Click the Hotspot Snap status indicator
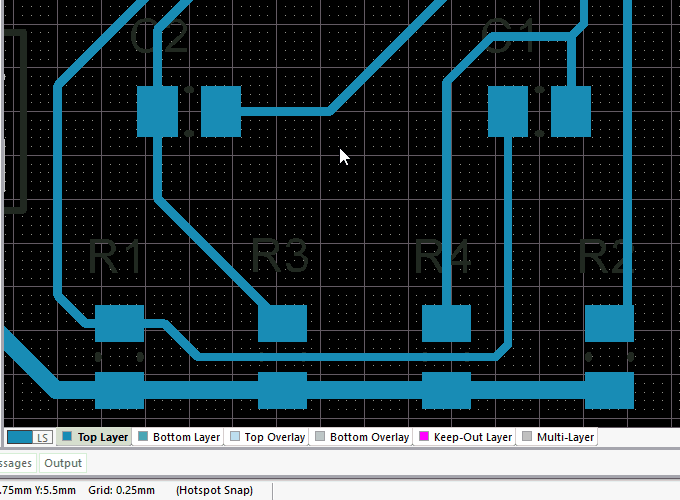The width and height of the screenshot is (680, 500). click(x=214, y=490)
